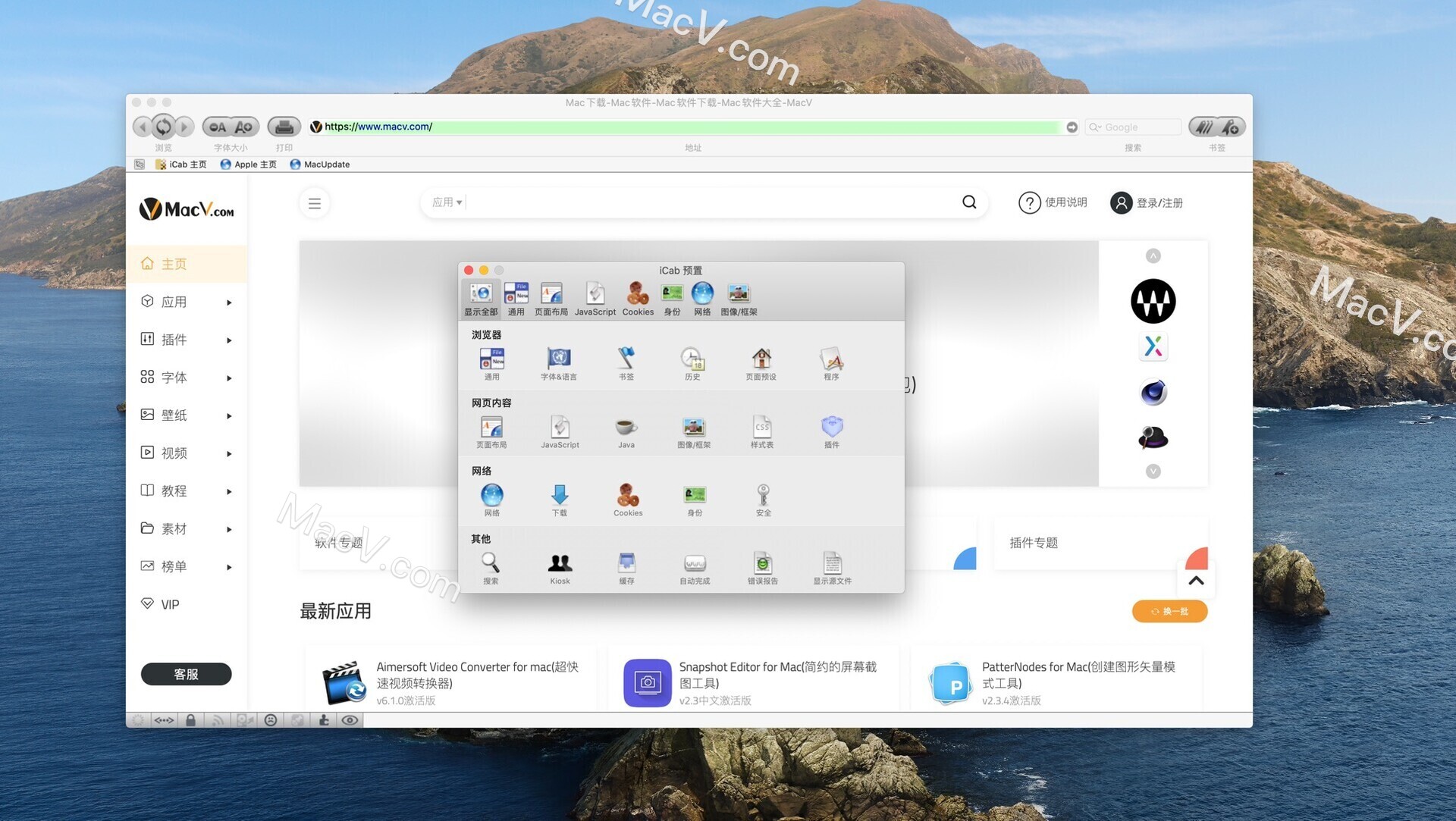Open the 搜索 magnifier icon in 其他 section
Viewport: 1456px width, 821px height.
click(x=491, y=568)
